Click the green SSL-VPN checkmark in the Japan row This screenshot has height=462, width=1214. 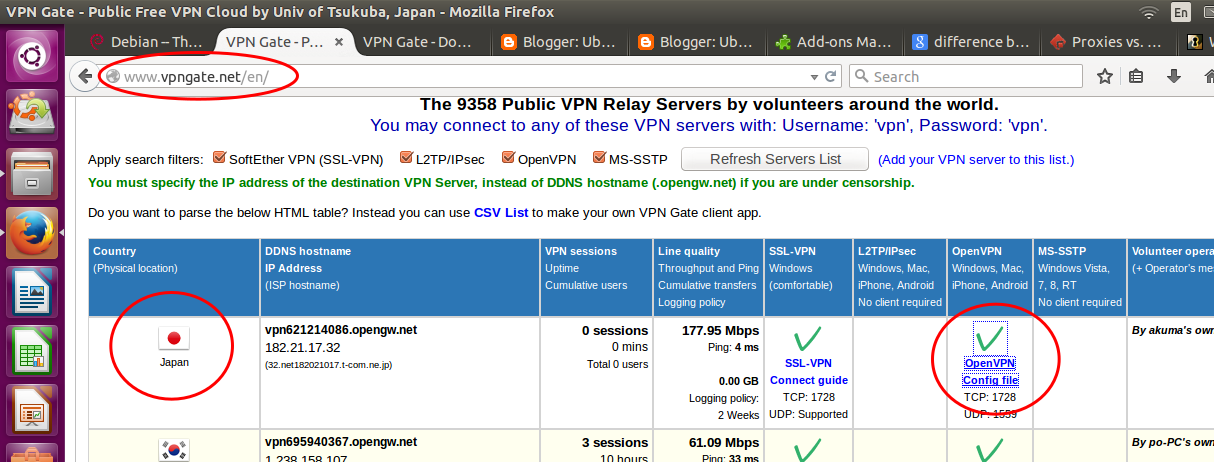809,338
